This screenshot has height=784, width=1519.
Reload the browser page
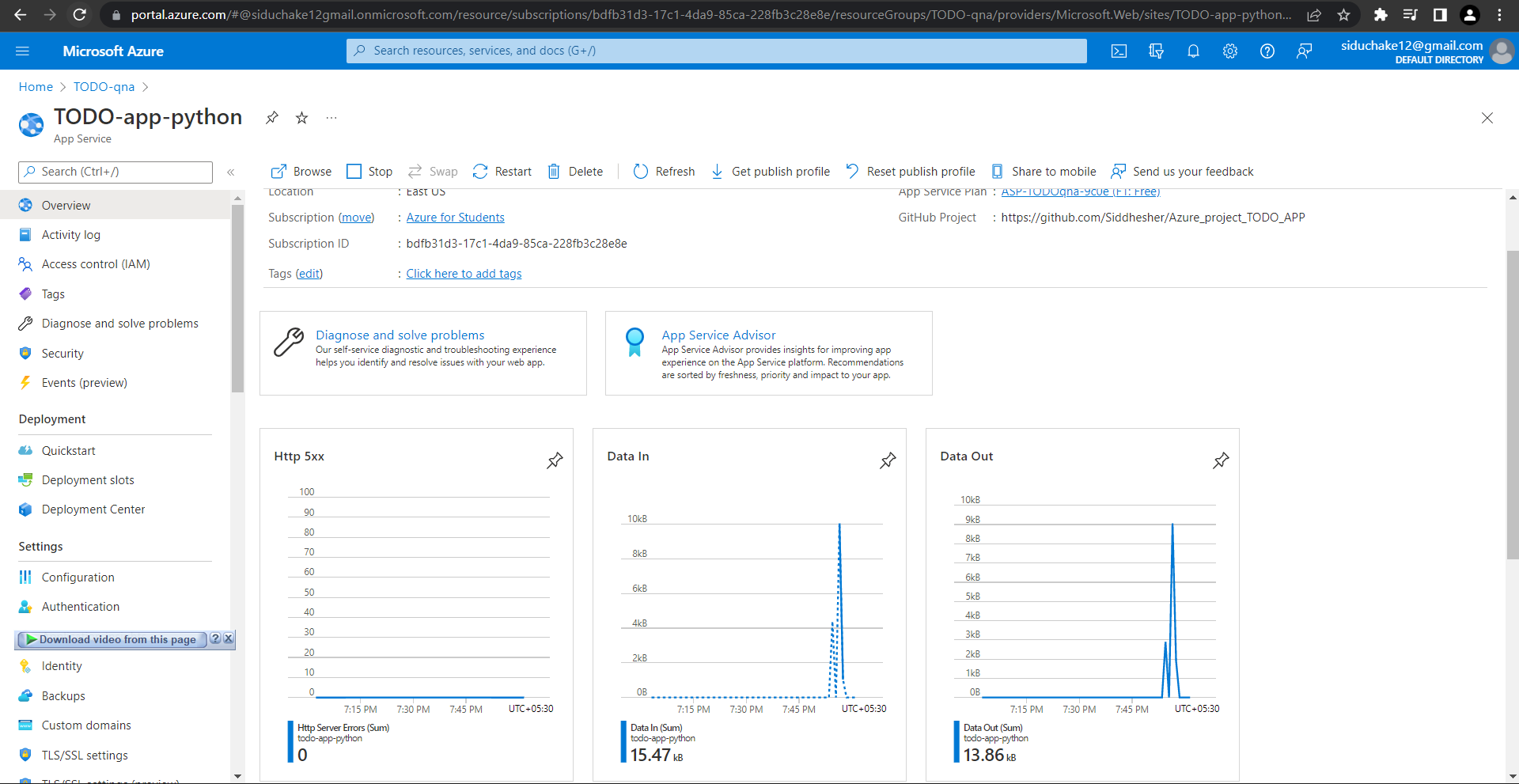[79, 15]
